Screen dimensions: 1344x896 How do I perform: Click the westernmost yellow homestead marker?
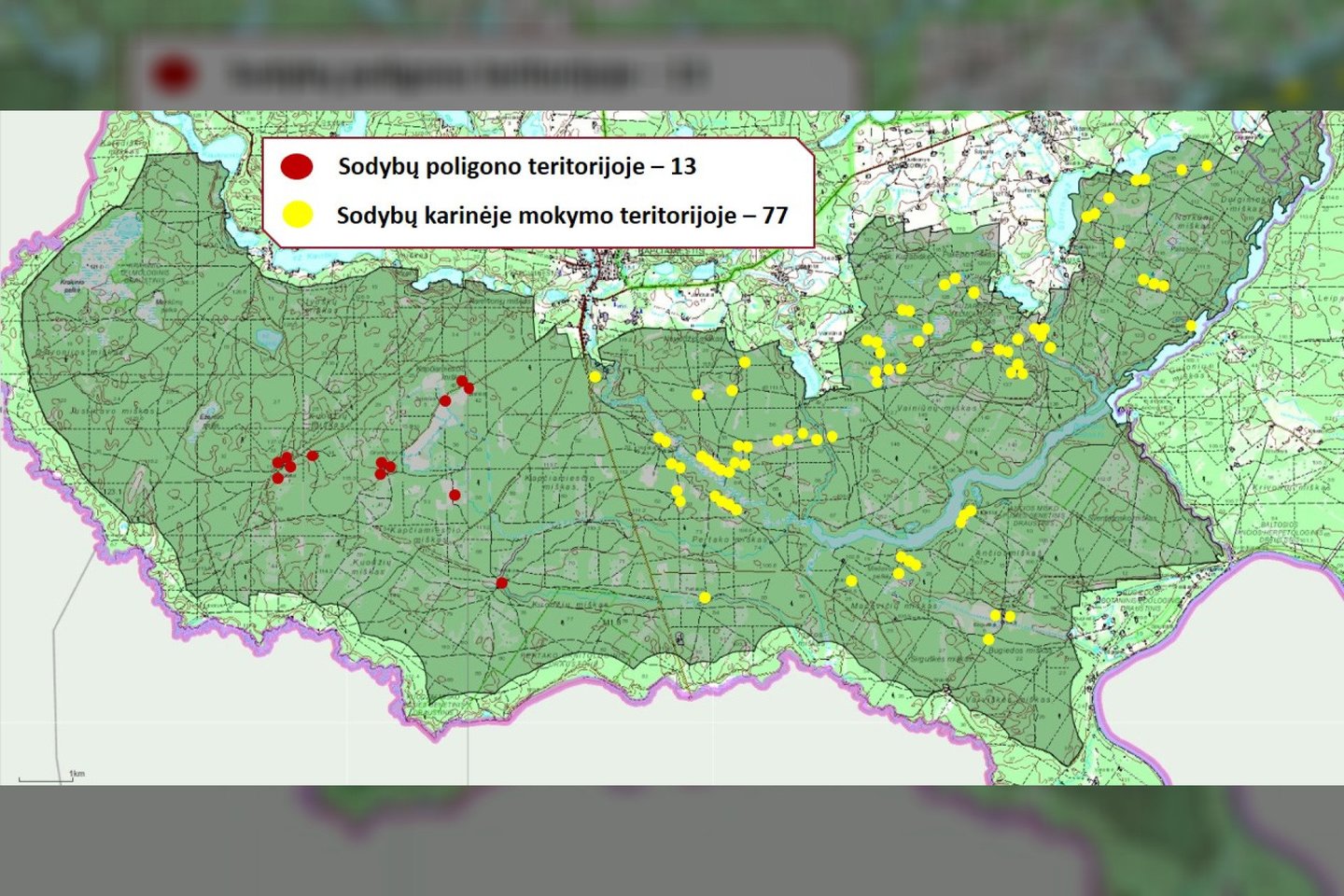[x=595, y=377]
